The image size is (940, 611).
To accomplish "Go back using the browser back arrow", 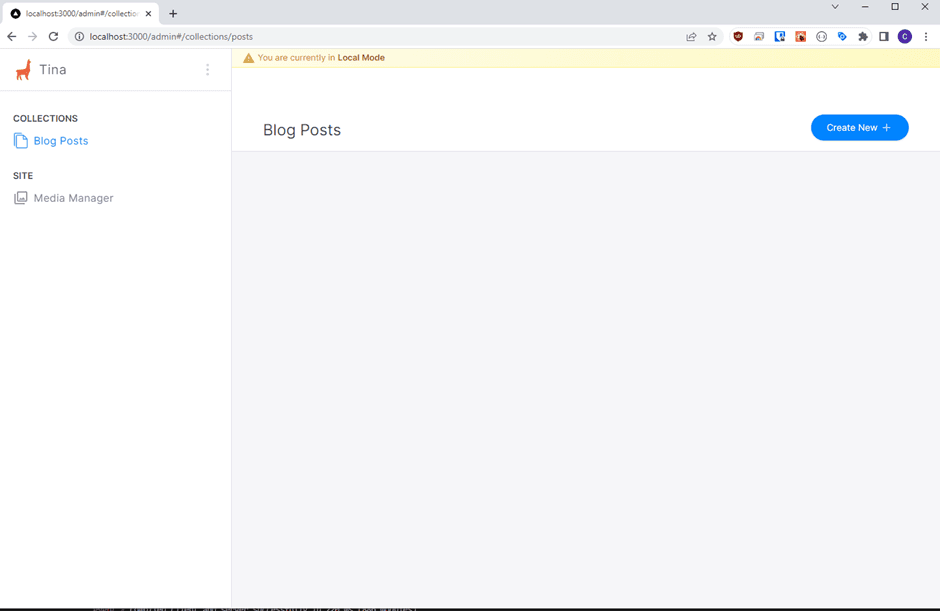I will pyautogui.click(x=12, y=37).
